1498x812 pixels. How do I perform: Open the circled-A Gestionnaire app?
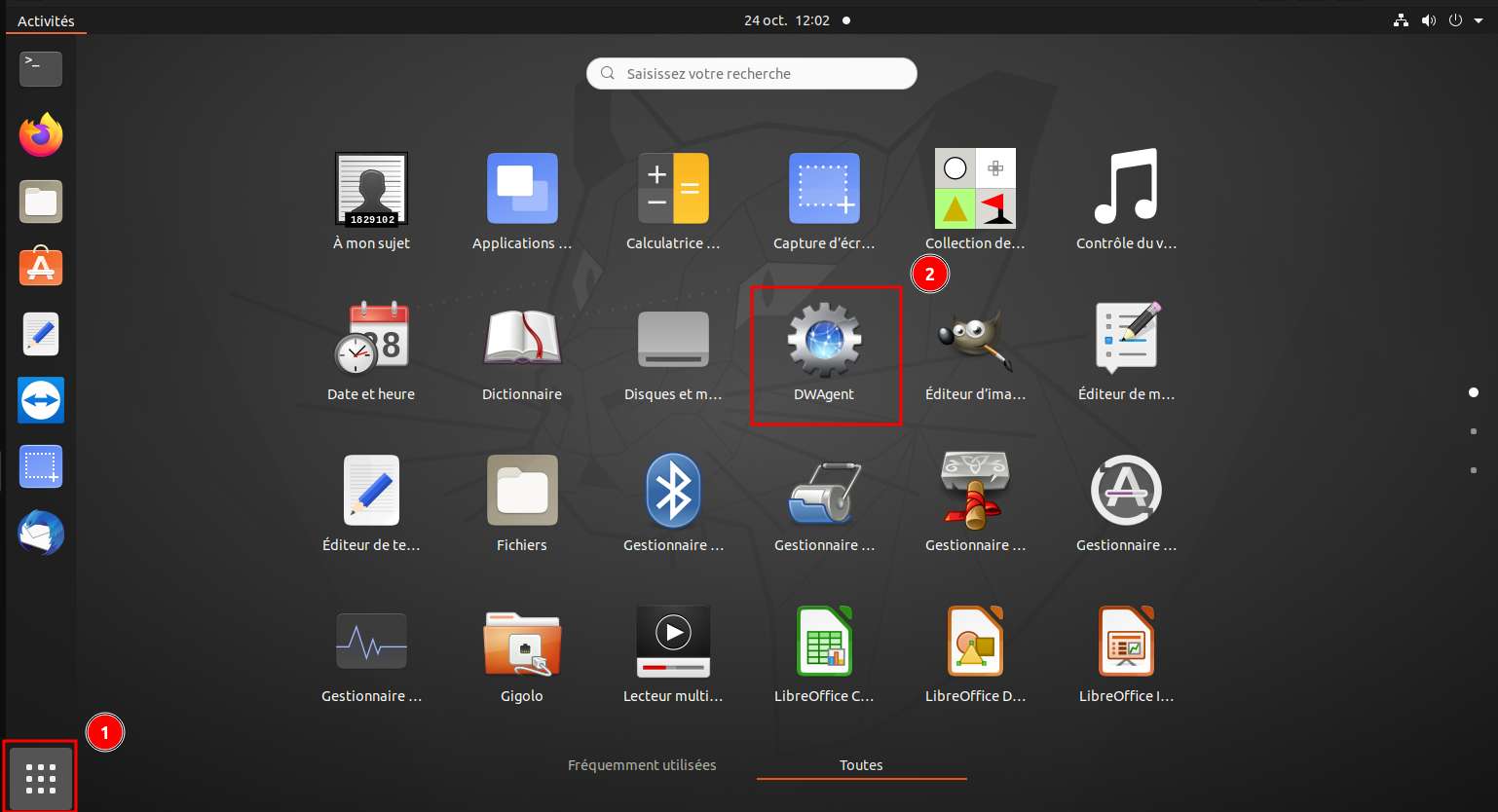point(1126,503)
